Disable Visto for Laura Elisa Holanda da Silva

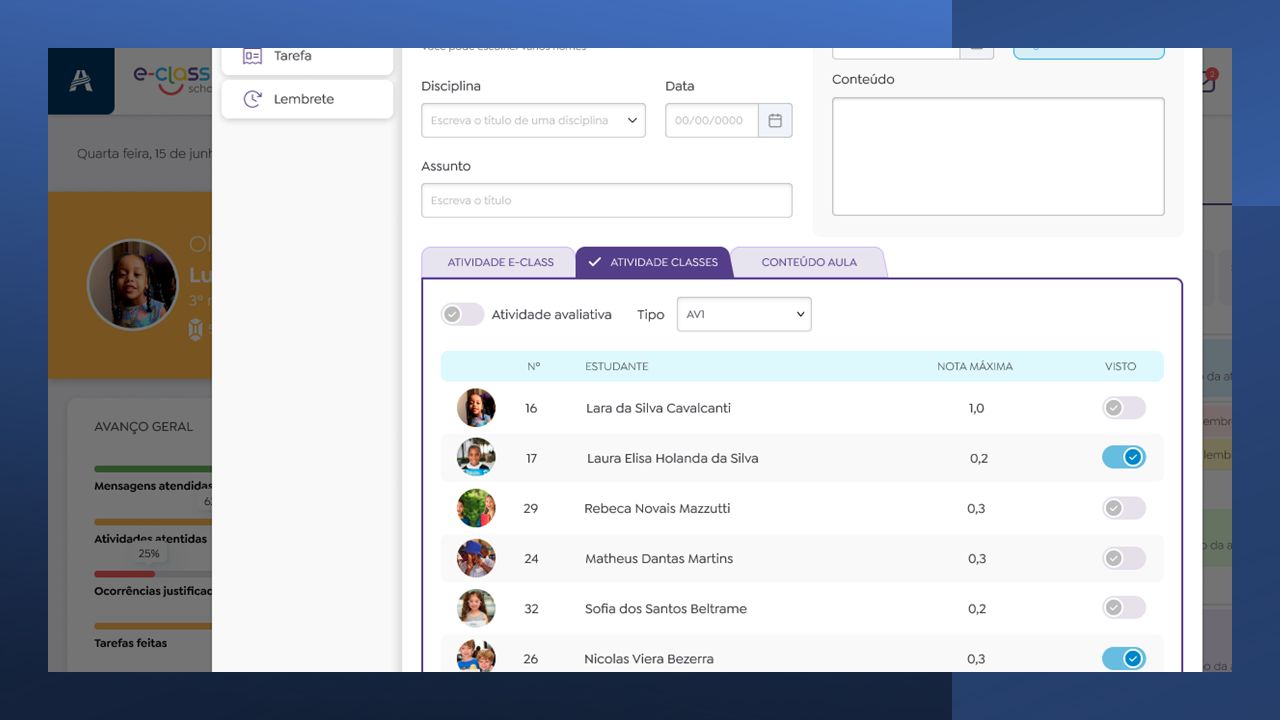1124,457
